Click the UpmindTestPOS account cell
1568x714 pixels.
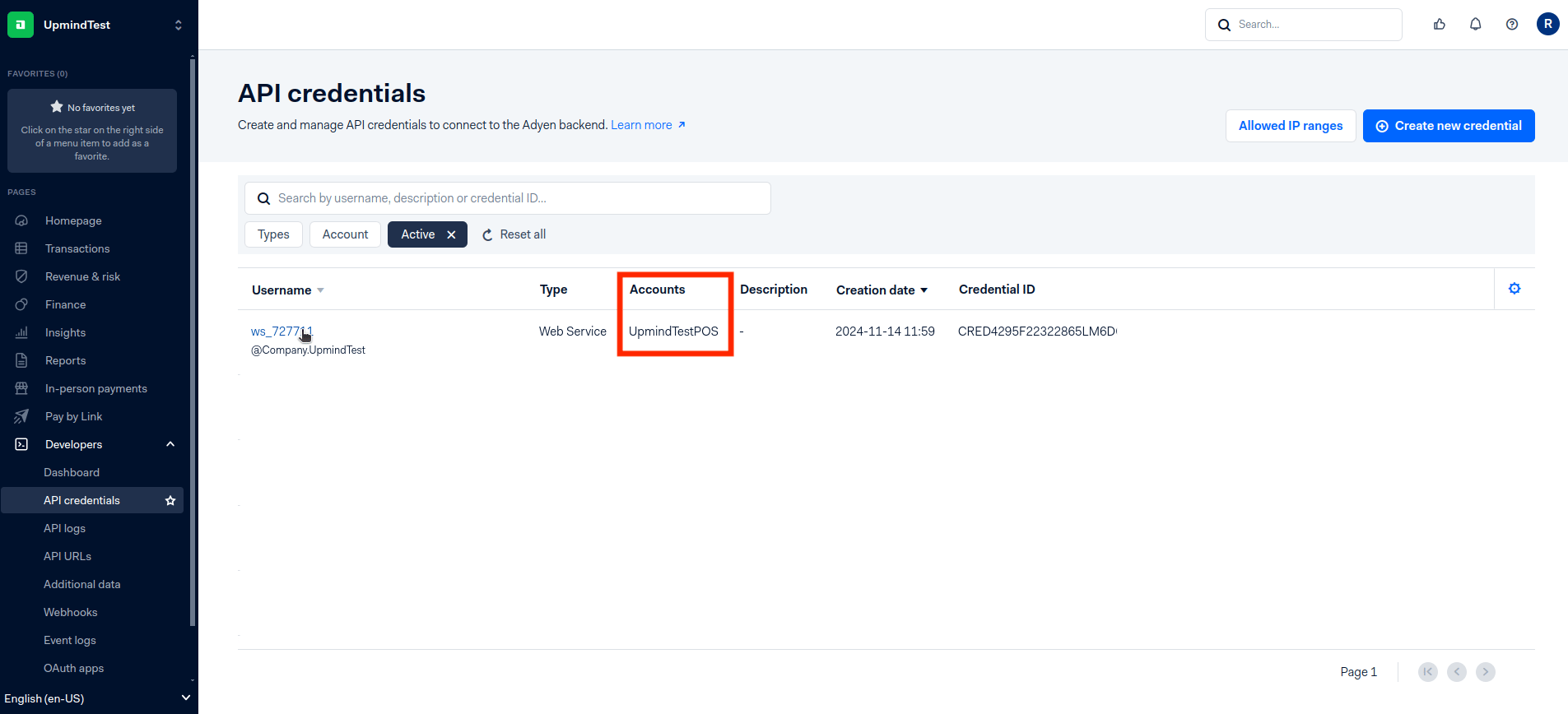(x=673, y=331)
